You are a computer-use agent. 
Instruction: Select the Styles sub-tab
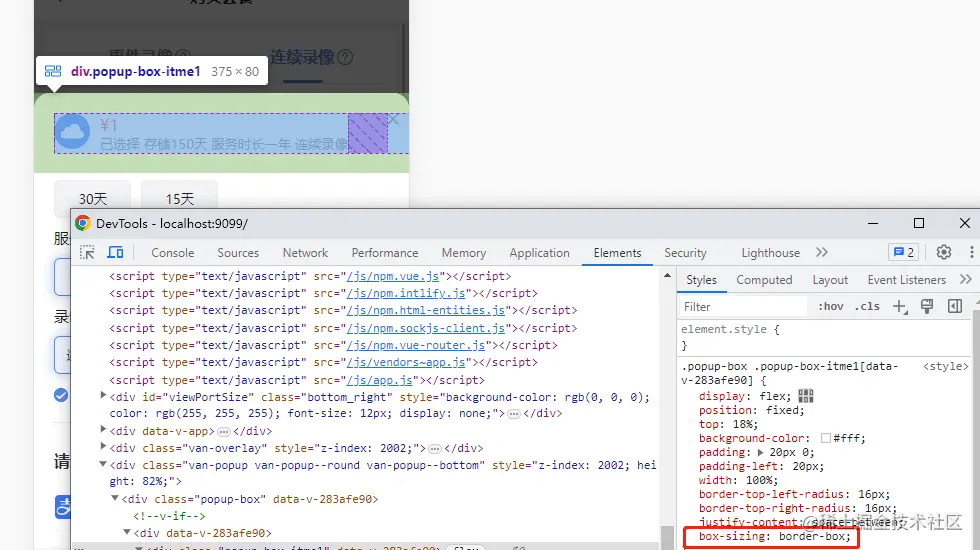click(701, 279)
